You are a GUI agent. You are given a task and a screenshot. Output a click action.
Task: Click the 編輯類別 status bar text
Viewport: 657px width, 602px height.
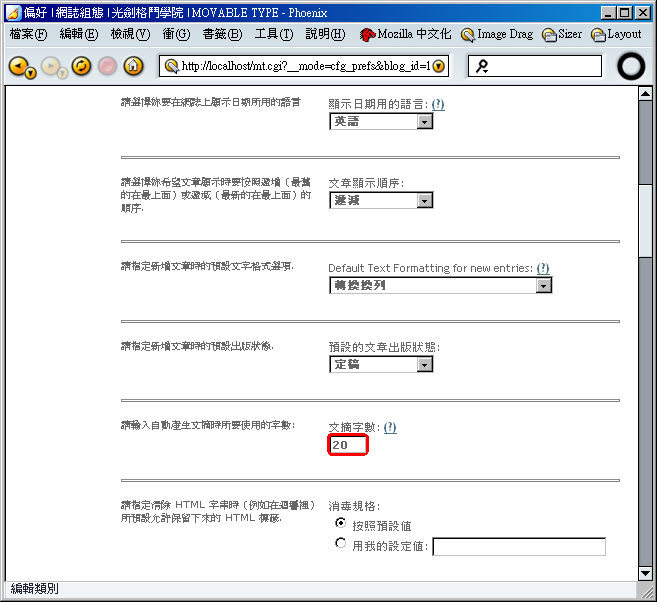pos(34,589)
